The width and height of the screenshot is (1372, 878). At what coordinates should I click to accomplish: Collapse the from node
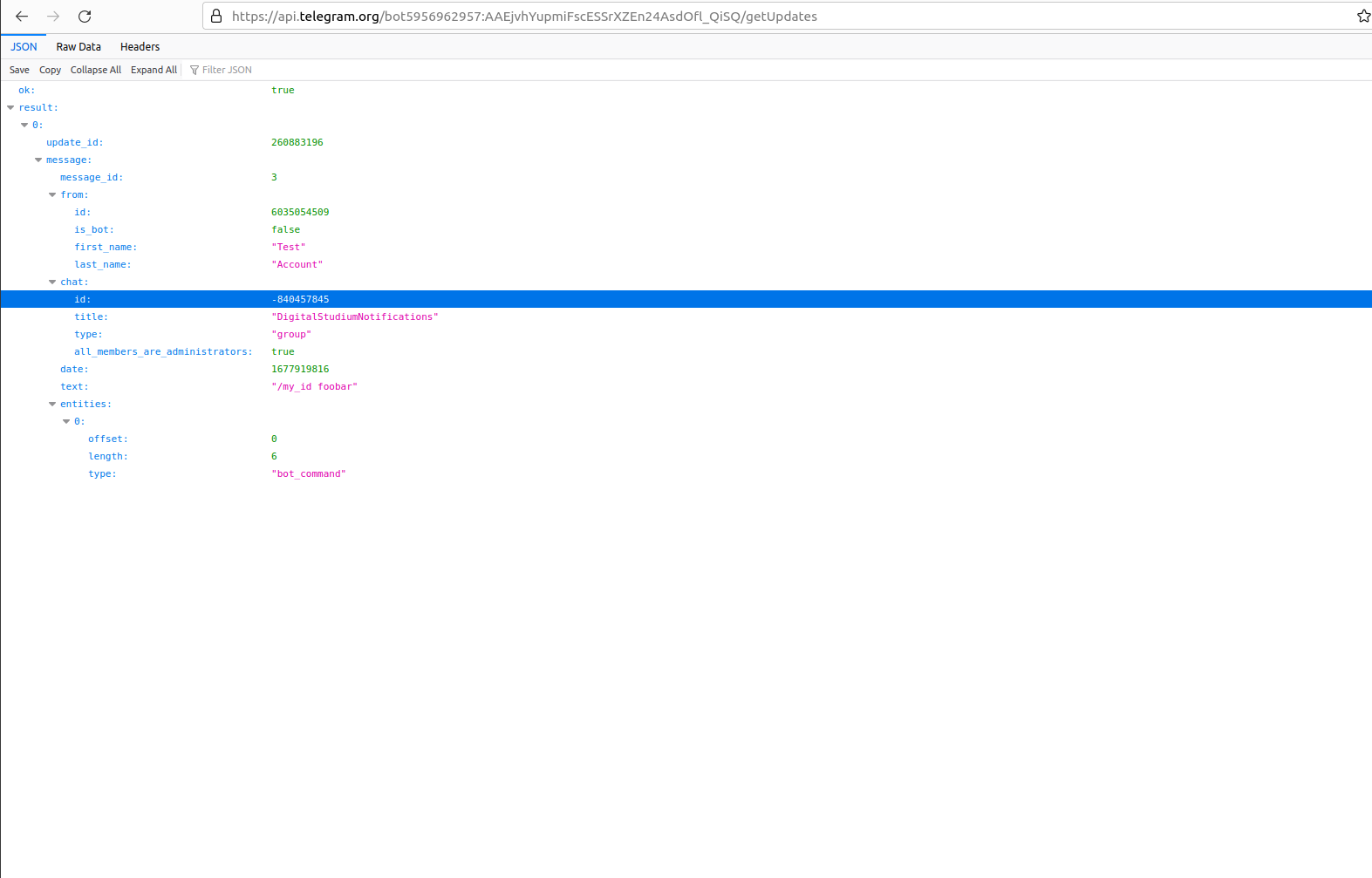(x=52, y=195)
